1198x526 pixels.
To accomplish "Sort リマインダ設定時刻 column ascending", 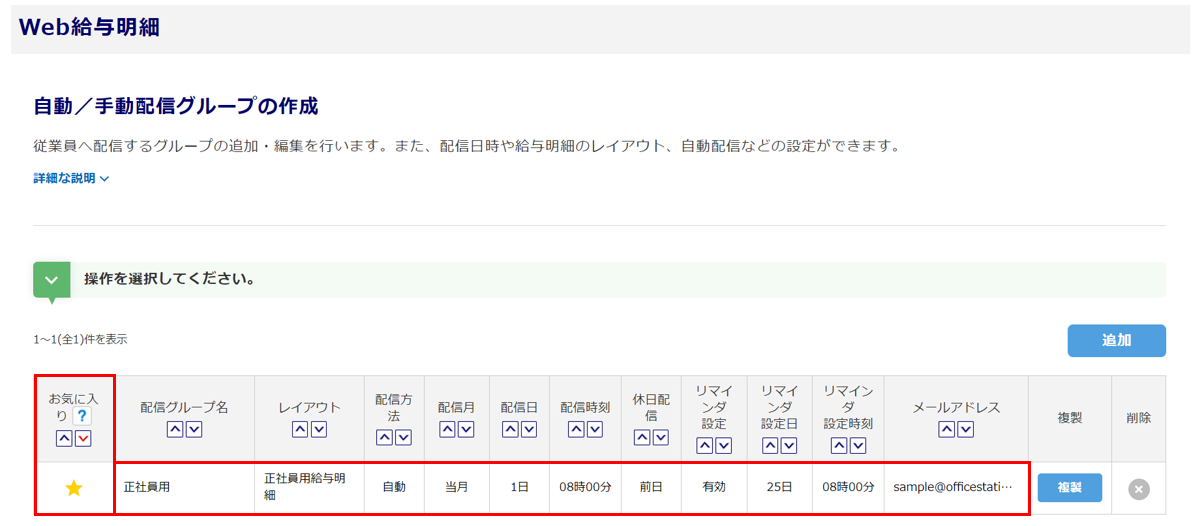I will pyautogui.click(x=839, y=446).
